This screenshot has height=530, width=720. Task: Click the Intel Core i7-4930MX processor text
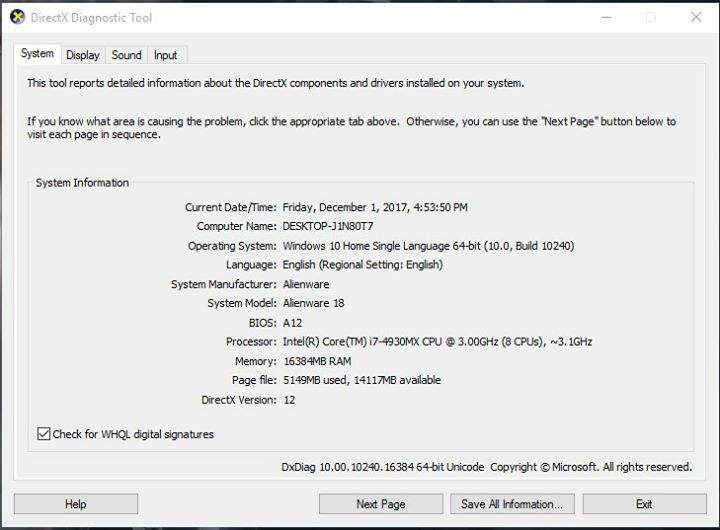(x=437, y=342)
